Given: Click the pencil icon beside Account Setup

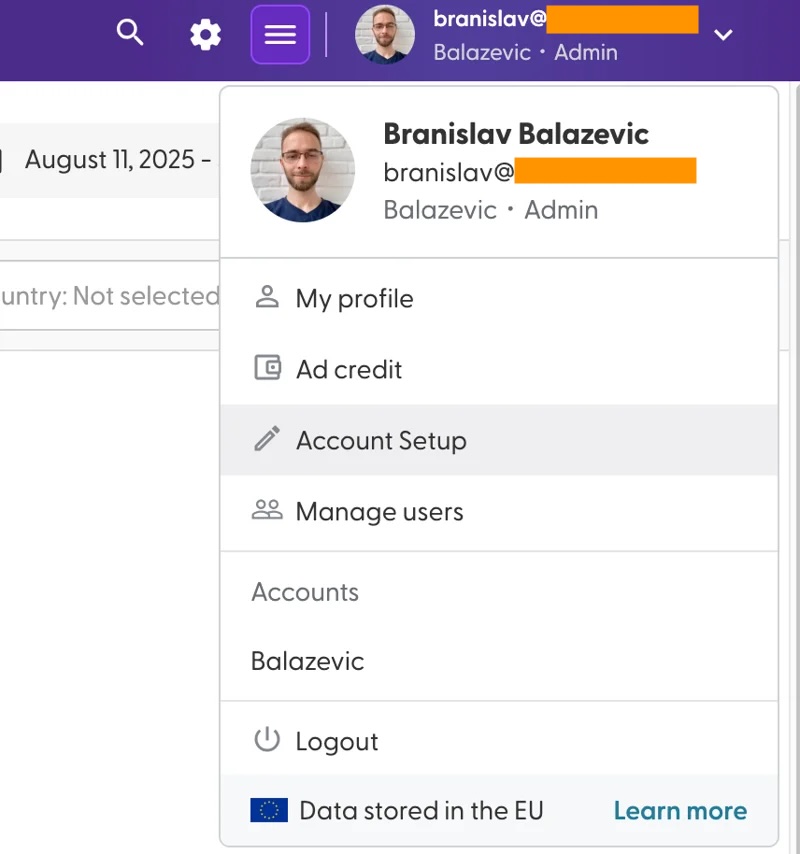Looking at the screenshot, I should tap(267, 439).
